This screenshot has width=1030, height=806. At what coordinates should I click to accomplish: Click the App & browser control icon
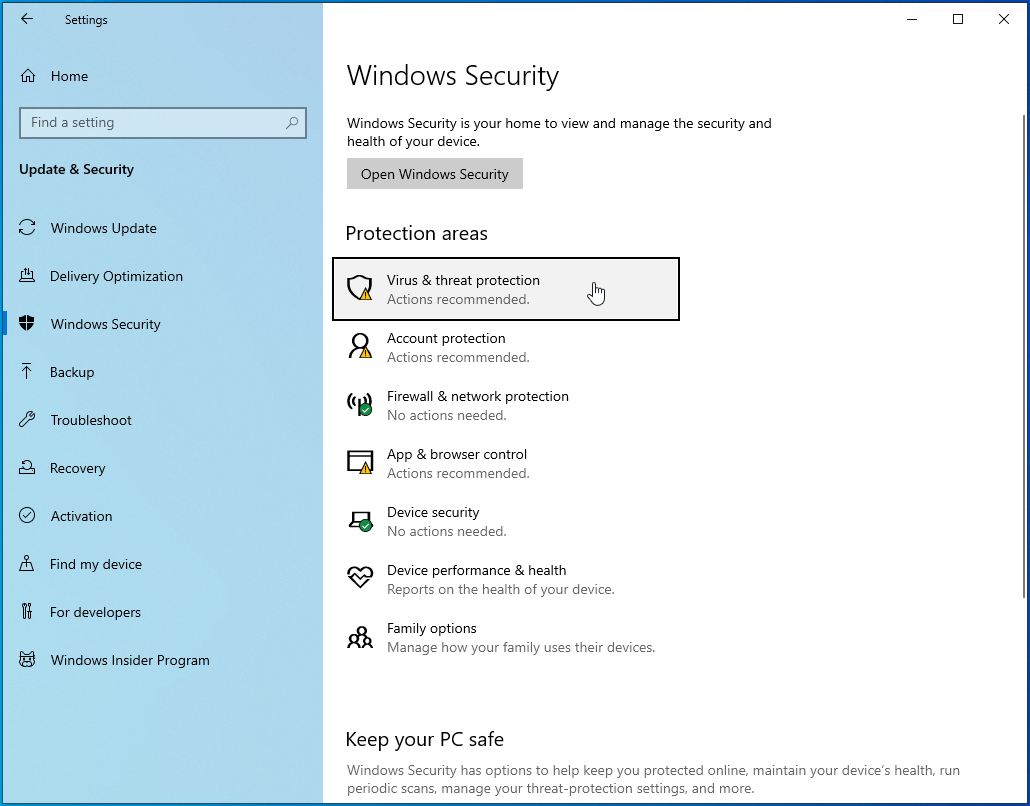click(359, 463)
